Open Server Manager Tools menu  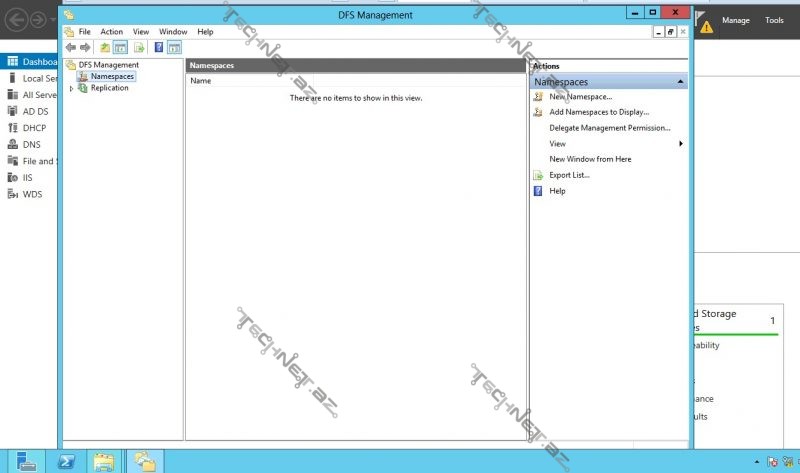point(774,20)
